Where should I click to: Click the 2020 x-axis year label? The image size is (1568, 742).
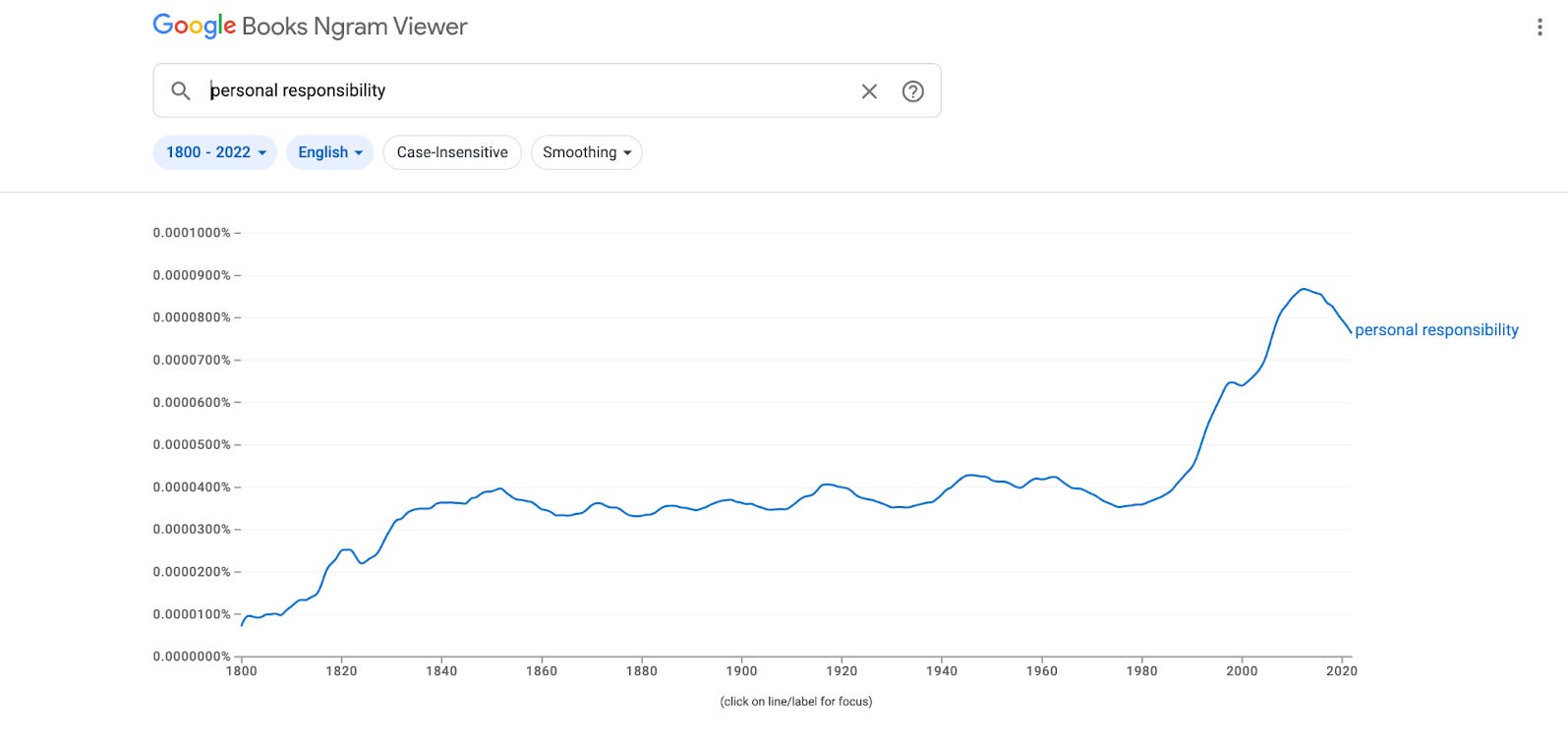(1342, 671)
